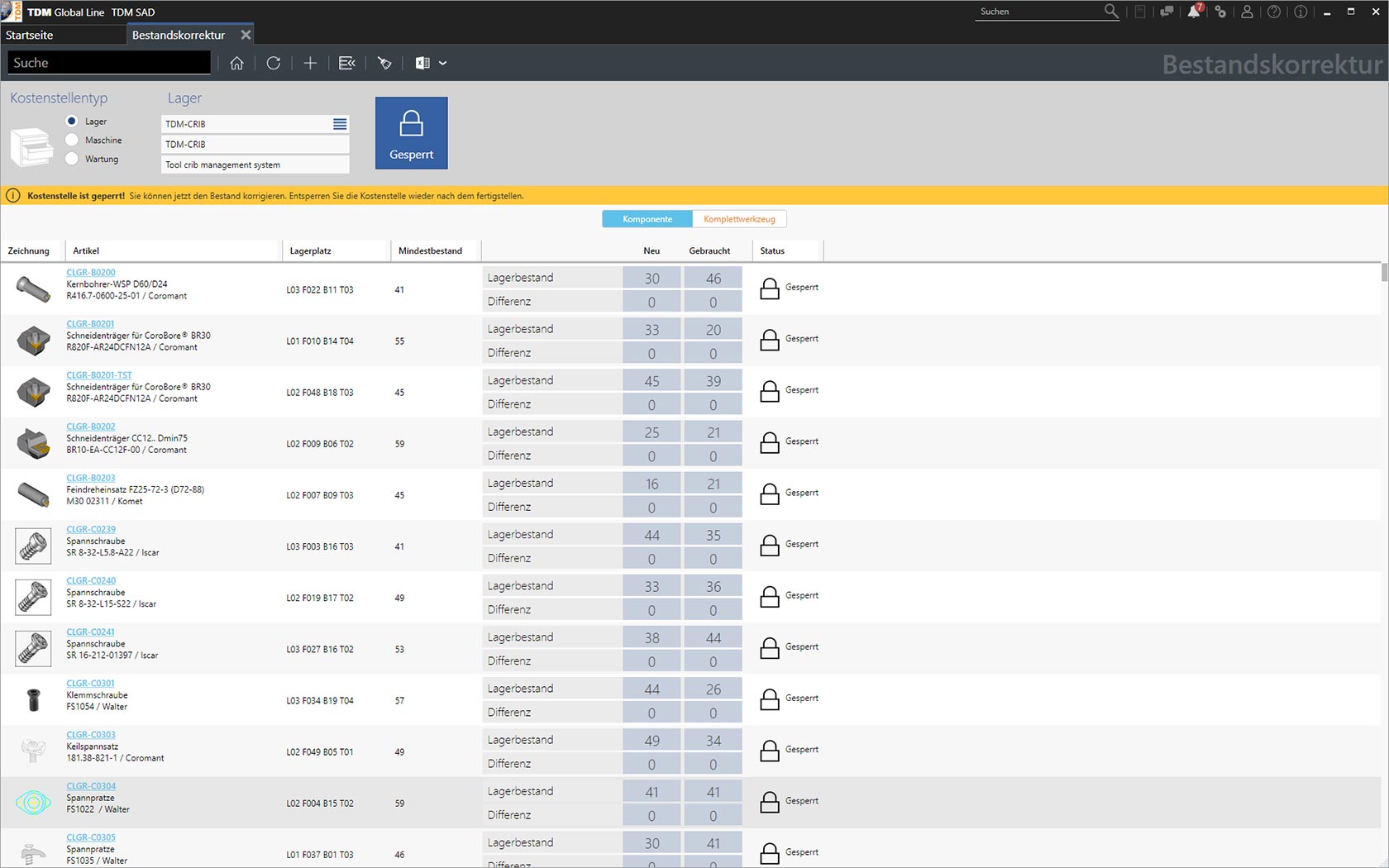Click the plus icon to add an entry
Image resolution: width=1389 pixels, height=868 pixels.
(x=310, y=63)
